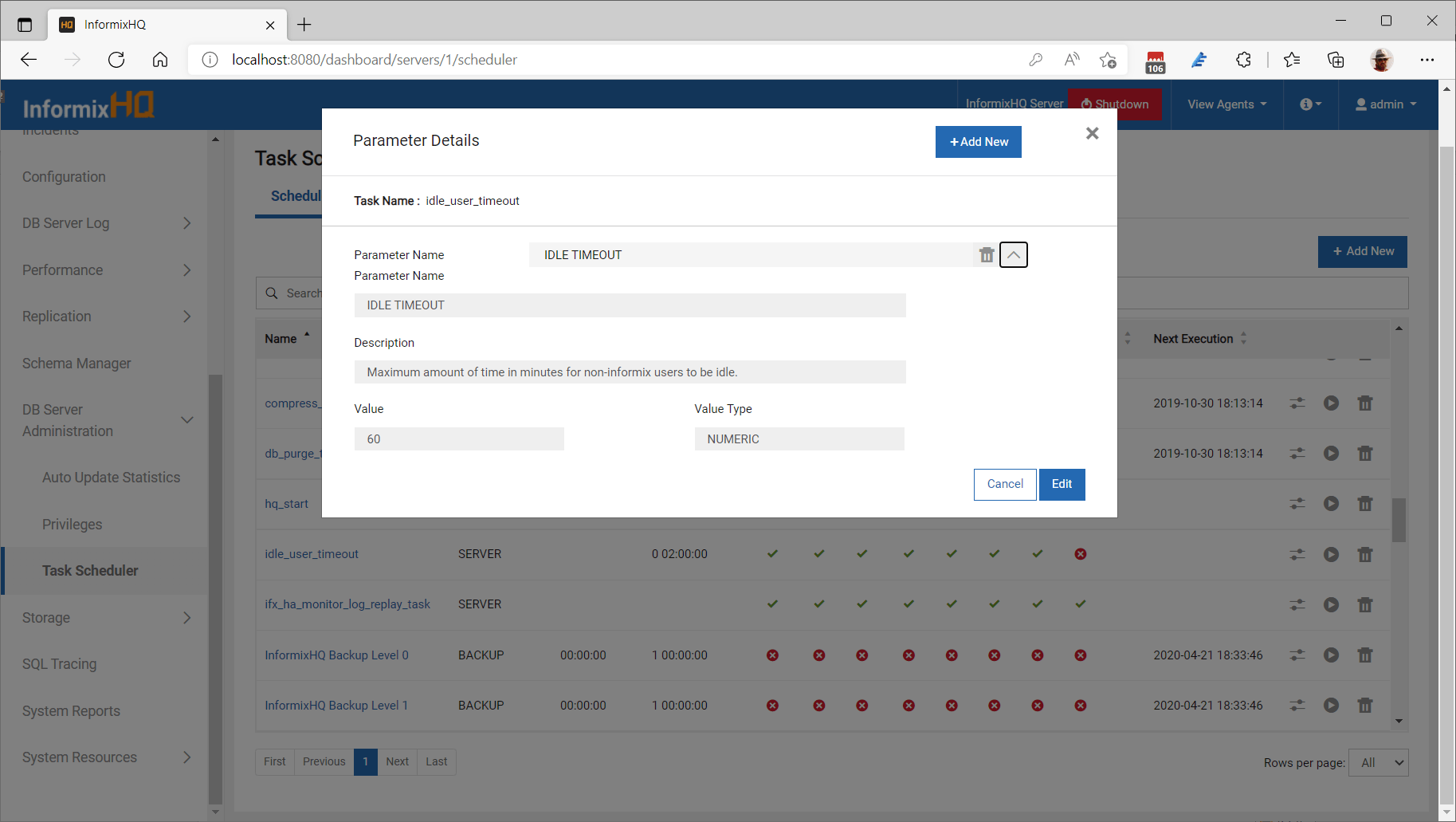Run the InformixHQ Backup Level 1 task
Screen dimensions: 1456x822
(x=1331, y=706)
